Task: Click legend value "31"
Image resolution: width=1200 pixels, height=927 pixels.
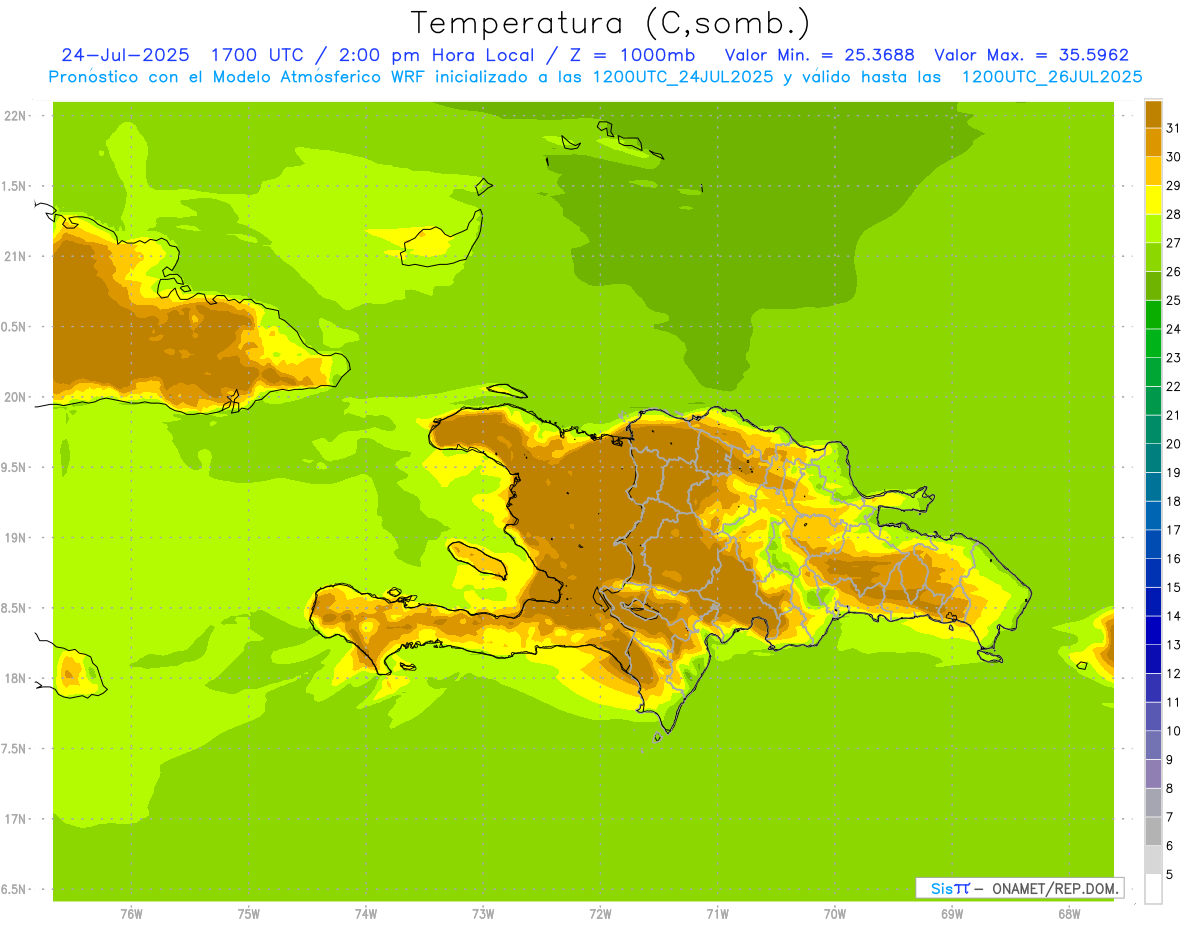Action: 1174,128
